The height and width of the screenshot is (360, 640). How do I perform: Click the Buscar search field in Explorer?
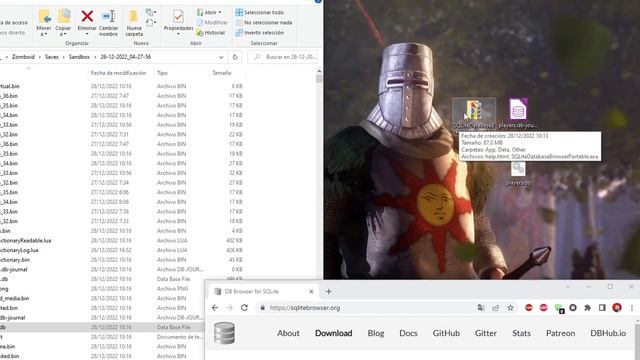pos(283,57)
